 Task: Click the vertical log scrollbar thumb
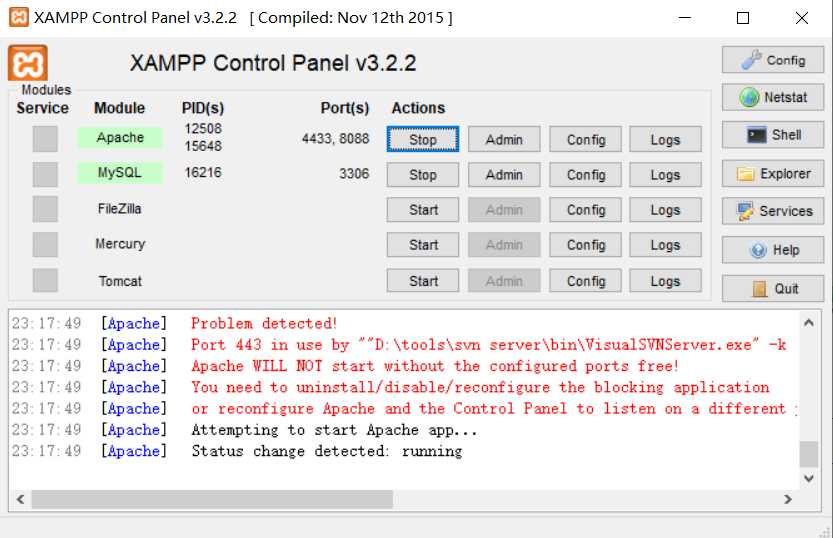click(x=809, y=455)
